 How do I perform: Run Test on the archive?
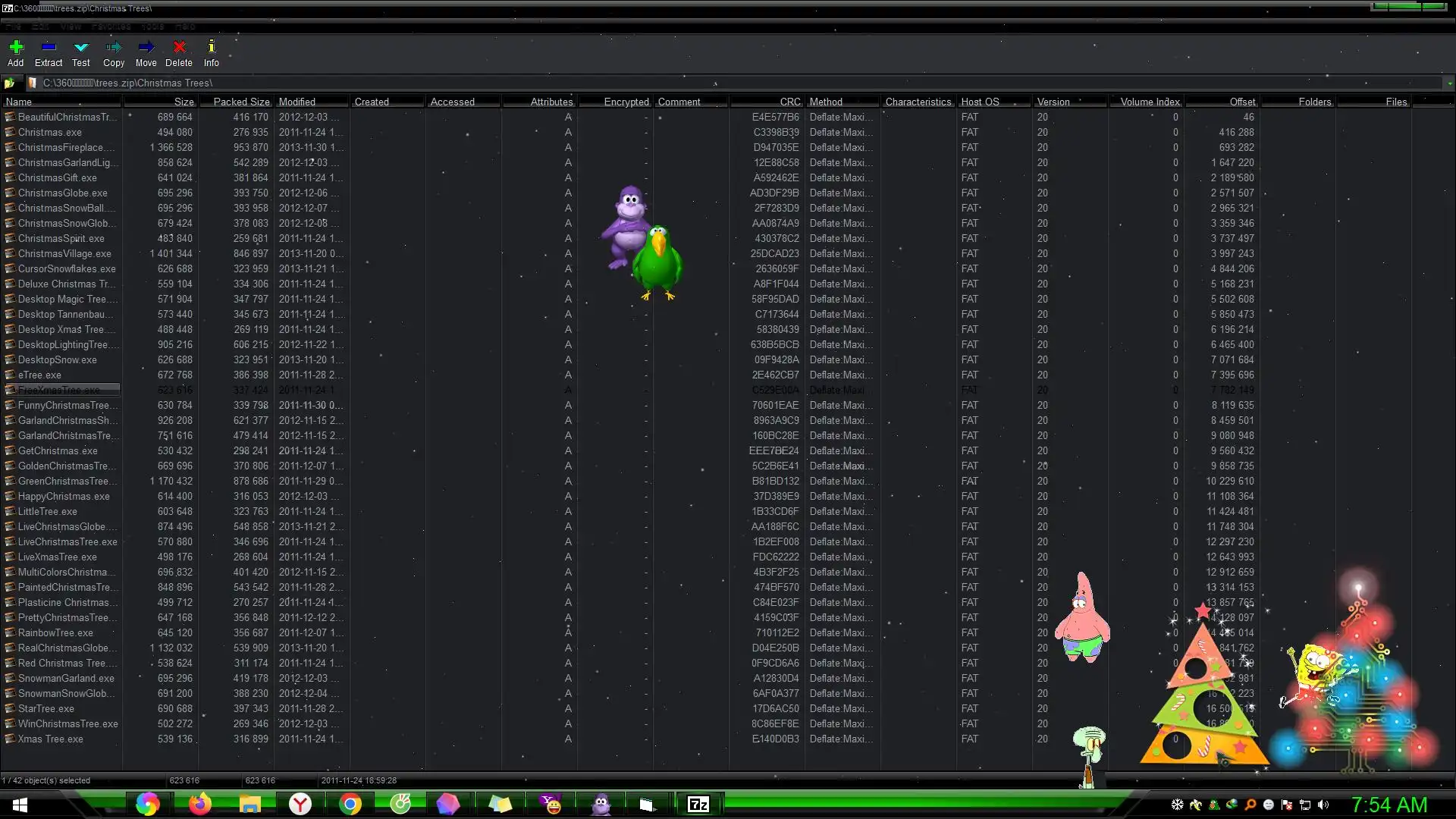point(81,52)
